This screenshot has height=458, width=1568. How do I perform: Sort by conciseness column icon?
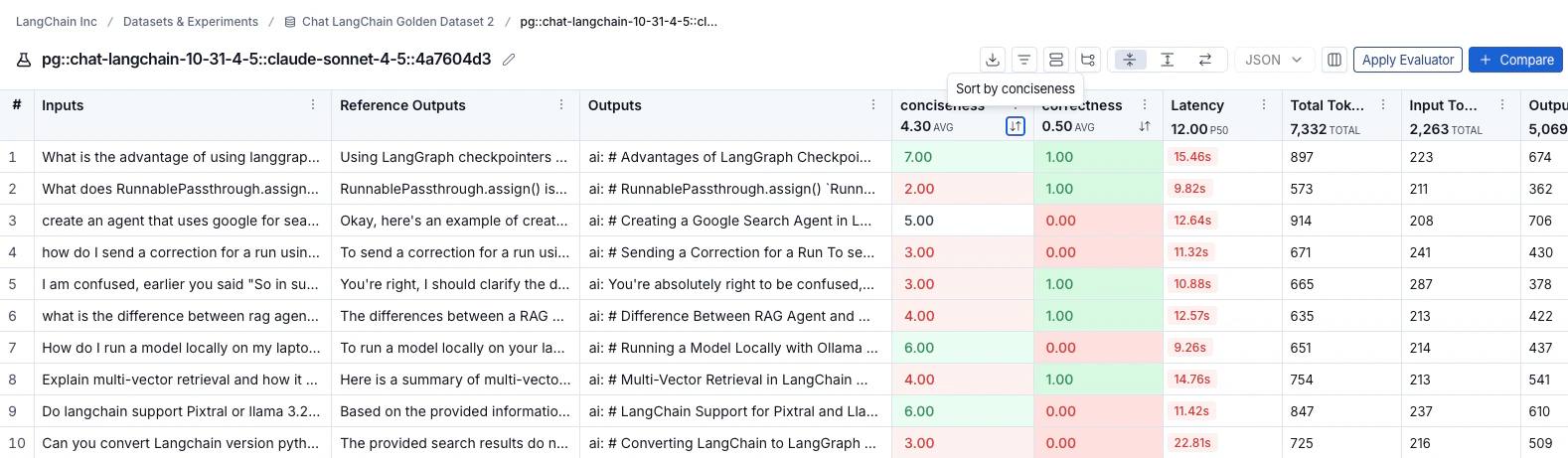click(x=1016, y=126)
